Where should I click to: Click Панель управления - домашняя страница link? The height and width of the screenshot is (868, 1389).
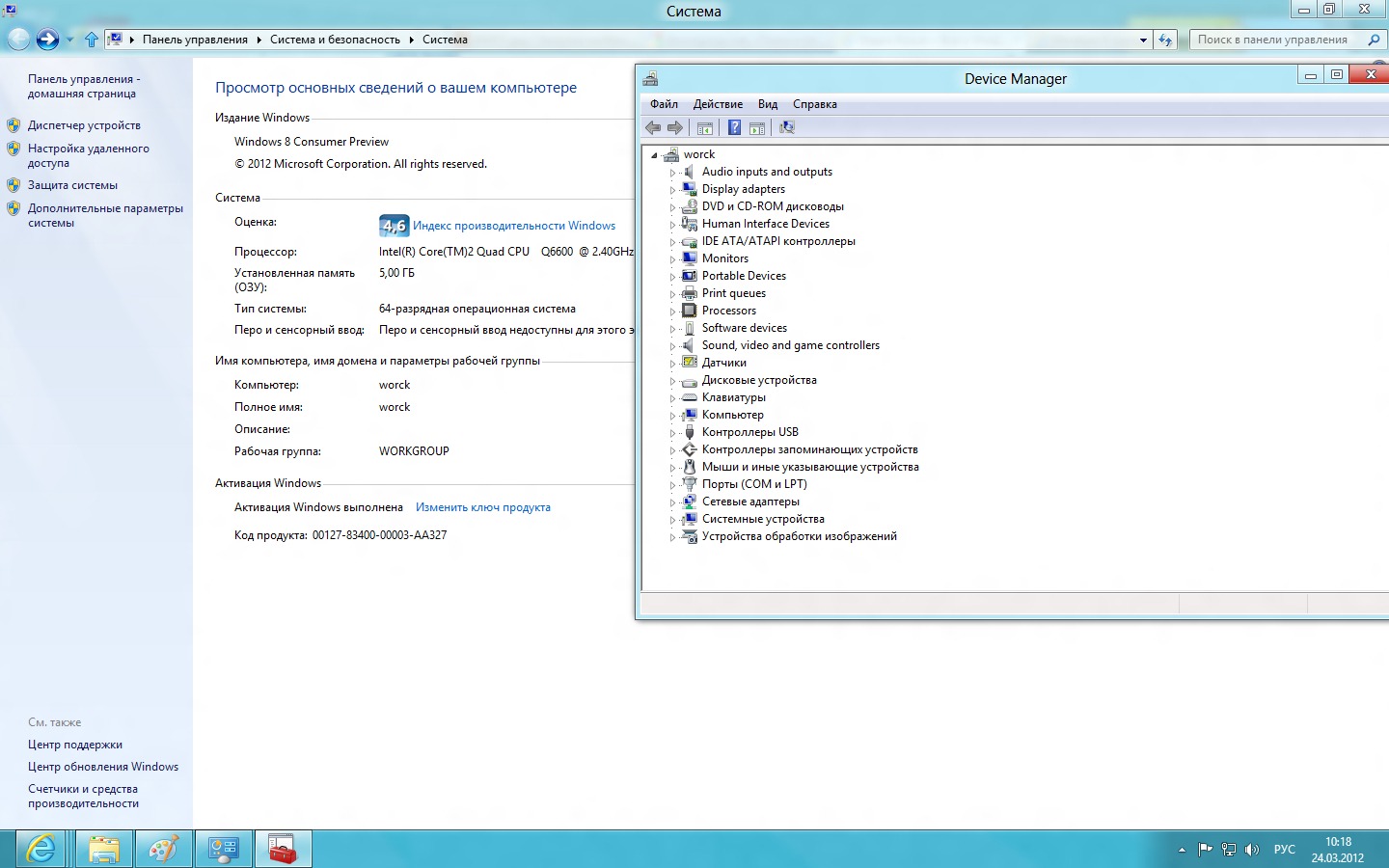84,86
